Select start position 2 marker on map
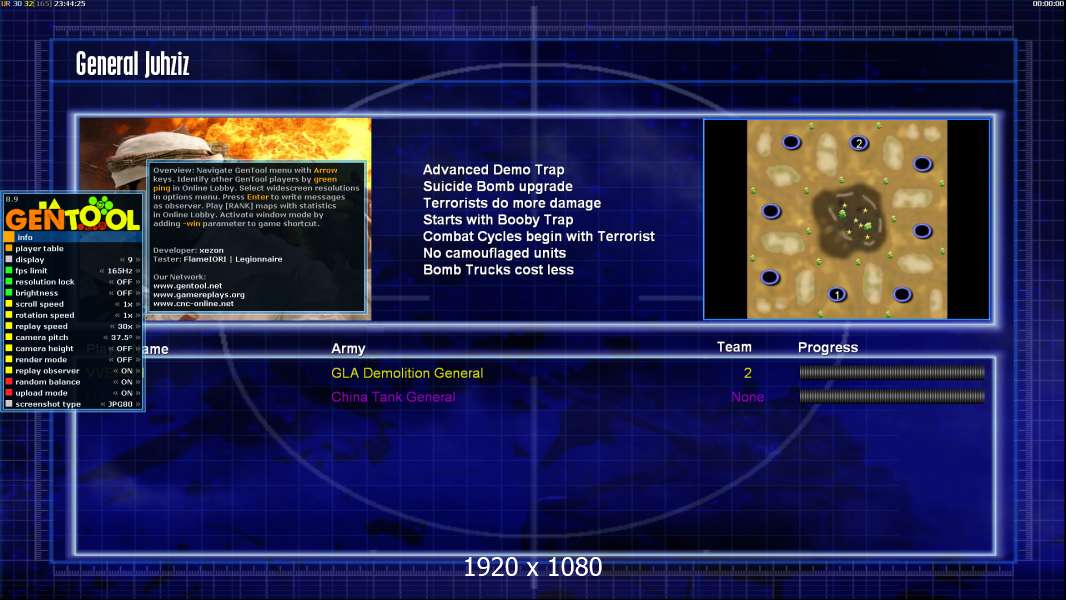1066x600 pixels. point(859,143)
